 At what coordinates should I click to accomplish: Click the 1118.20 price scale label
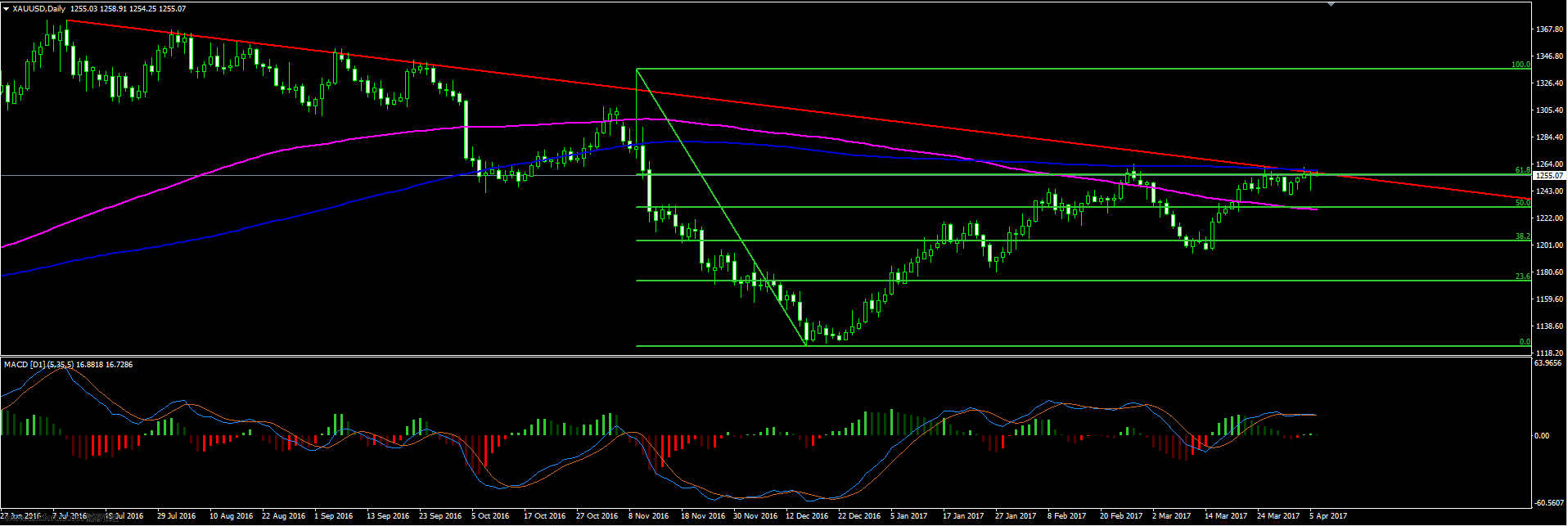tap(1548, 353)
